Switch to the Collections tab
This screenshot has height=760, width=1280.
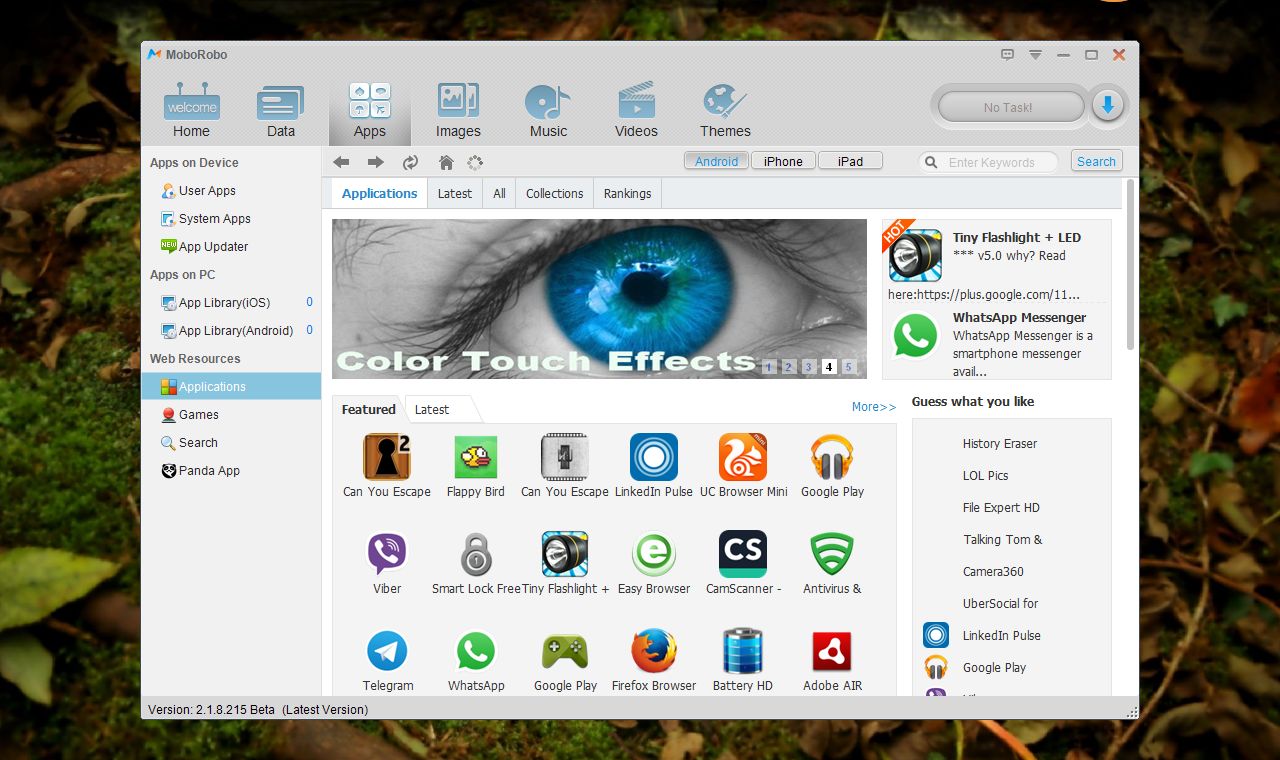click(x=554, y=193)
